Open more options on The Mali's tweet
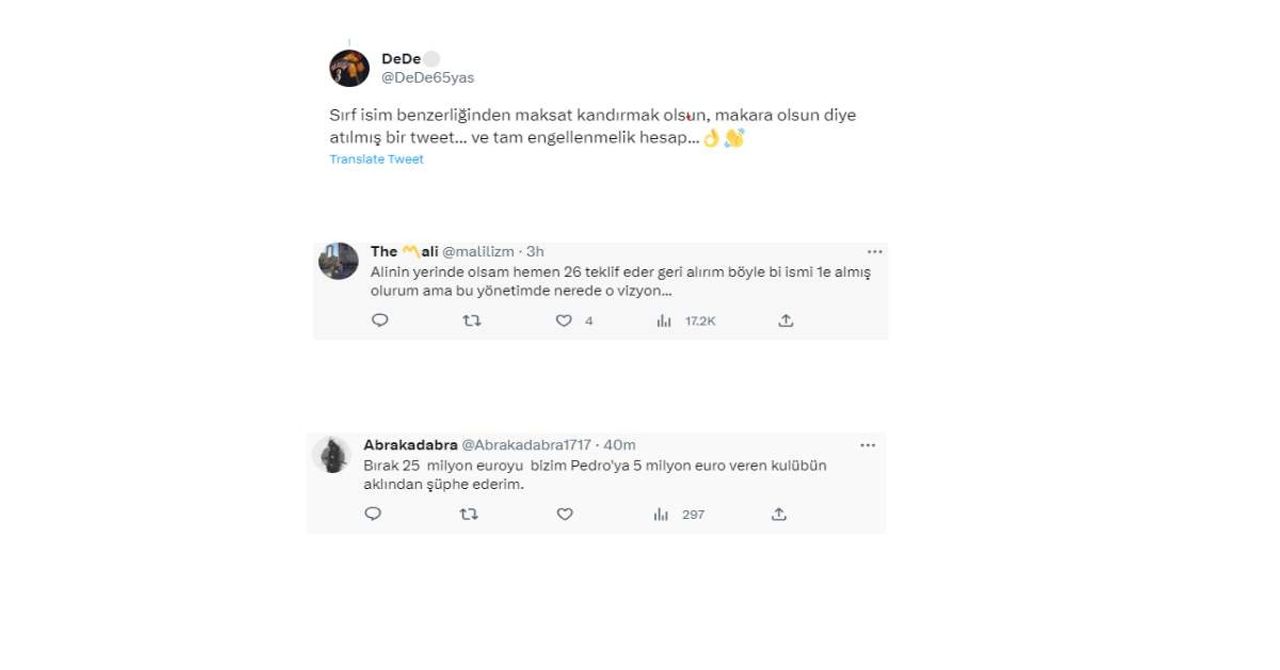The width and height of the screenshot is (1280, 670). pyautogui.click(x=875, y=252)
